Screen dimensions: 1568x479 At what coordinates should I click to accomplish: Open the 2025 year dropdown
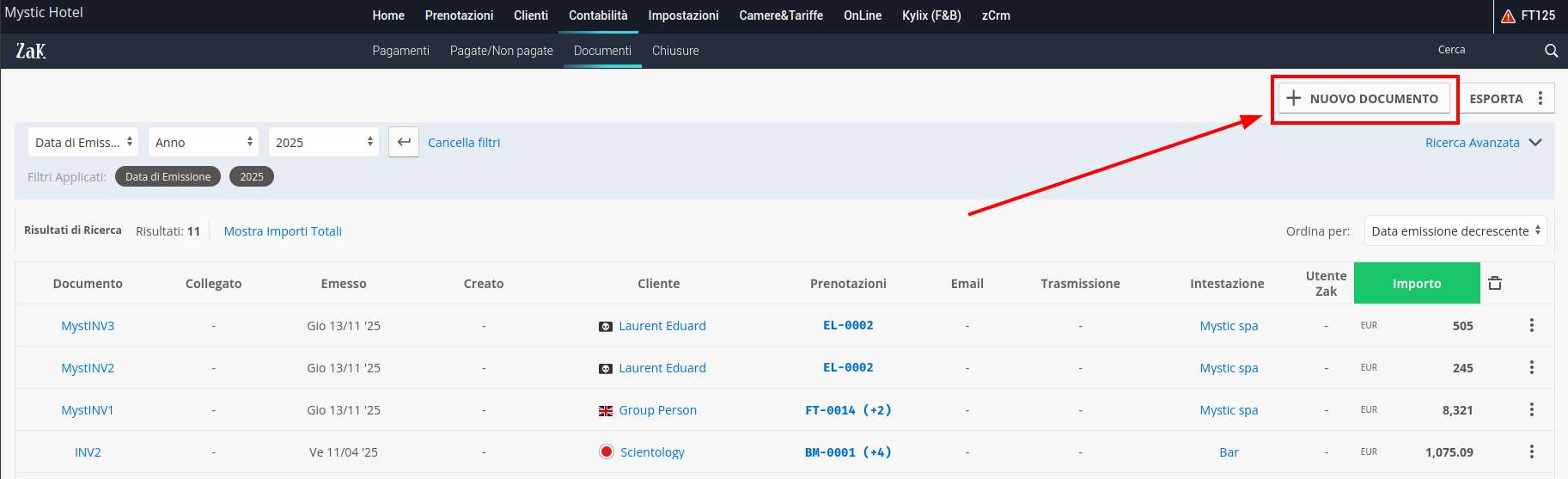[324, 143]
